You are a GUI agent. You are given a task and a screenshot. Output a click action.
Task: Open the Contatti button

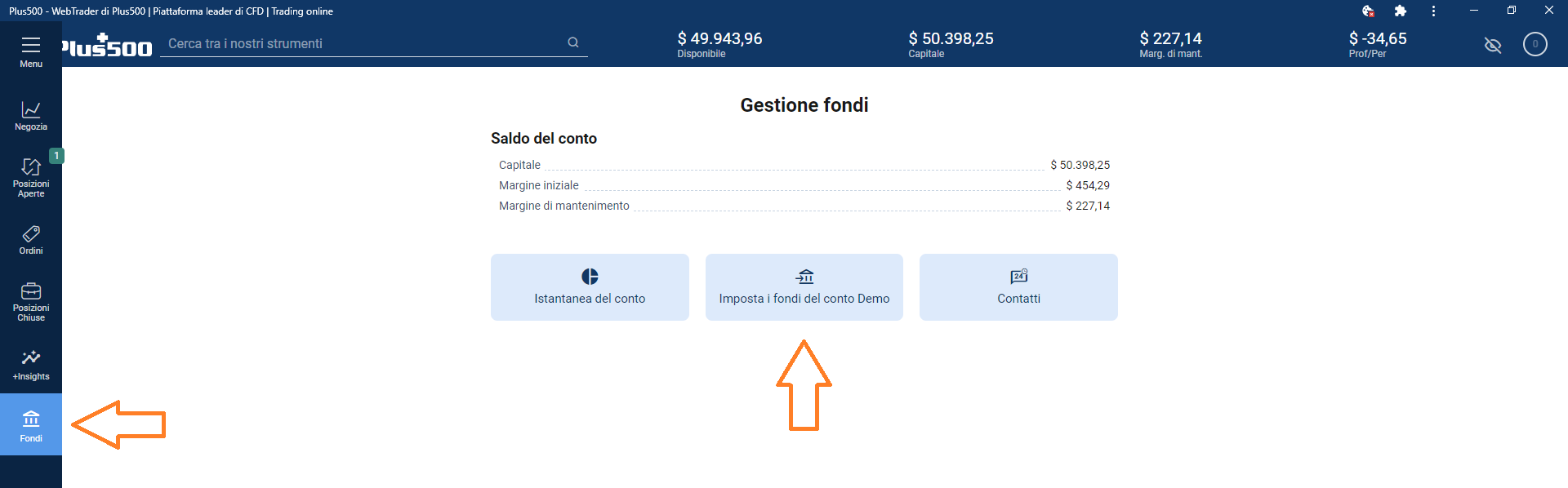[1018, 287]
